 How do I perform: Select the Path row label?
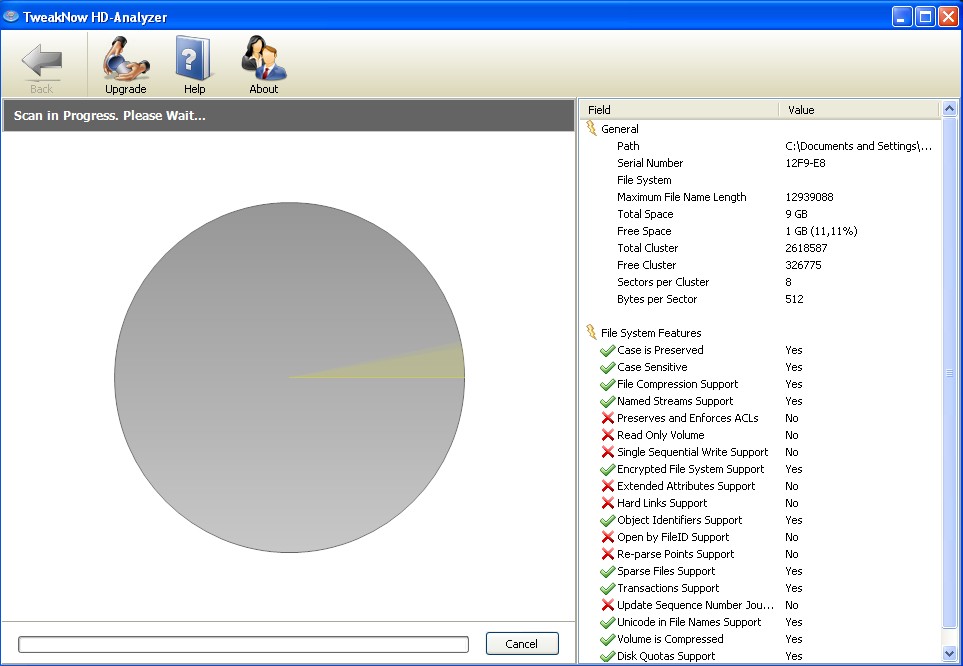click(x=628, y=146)
